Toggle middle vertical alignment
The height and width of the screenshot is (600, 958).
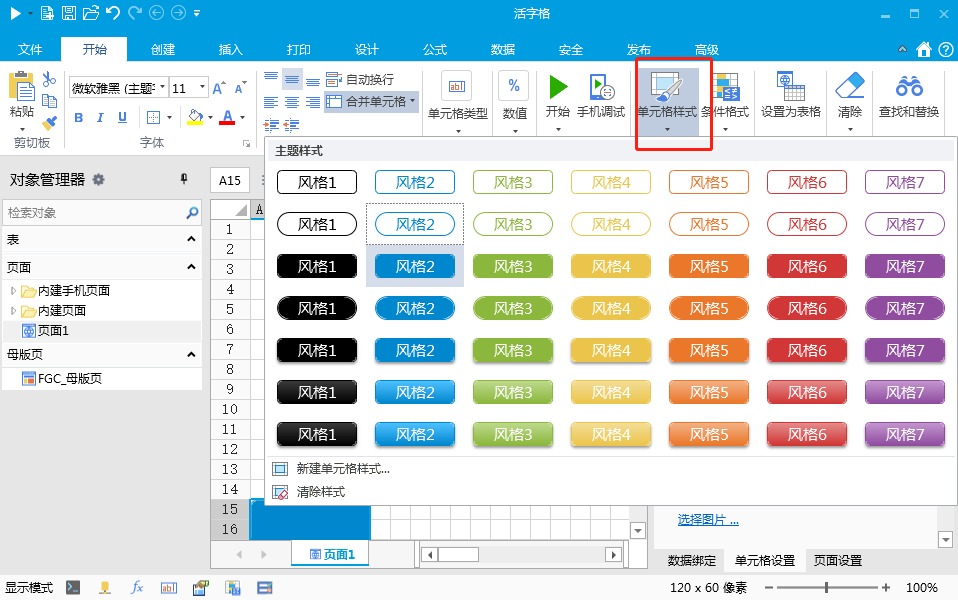pyautogui.click(x=292, y=79)
